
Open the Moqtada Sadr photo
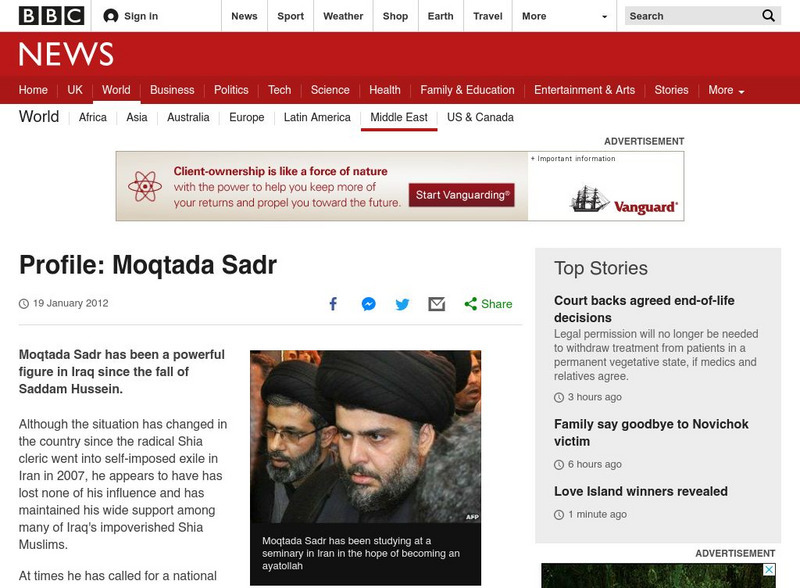(x=365, y=436)
